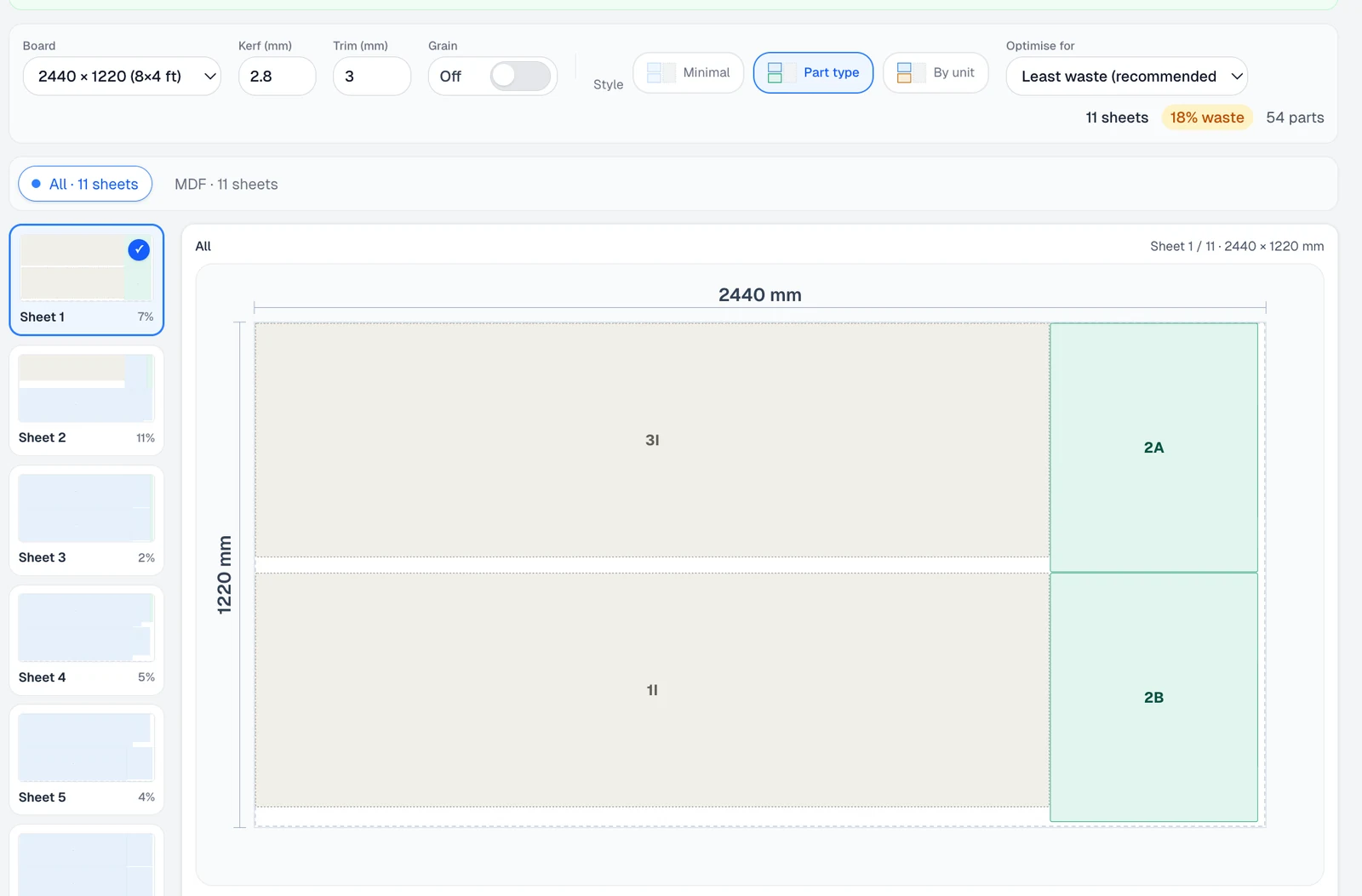1362x896 pixels.
Task: Select the Sheet 3 thumbnail
Action: pyautogui.click(x=86, y=520)
